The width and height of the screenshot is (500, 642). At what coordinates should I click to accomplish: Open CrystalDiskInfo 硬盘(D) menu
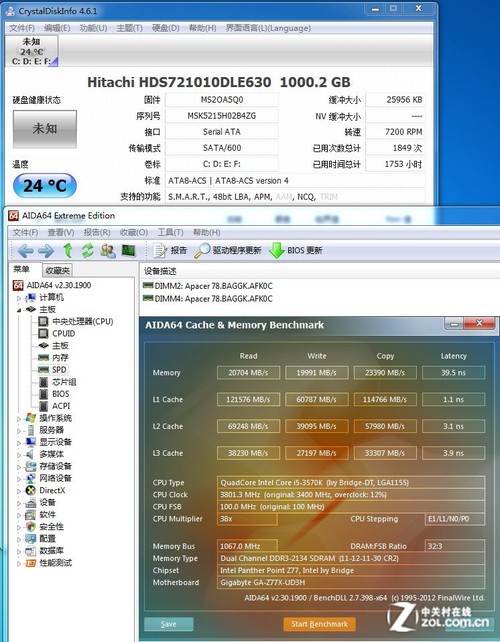[x=165, y=28]
